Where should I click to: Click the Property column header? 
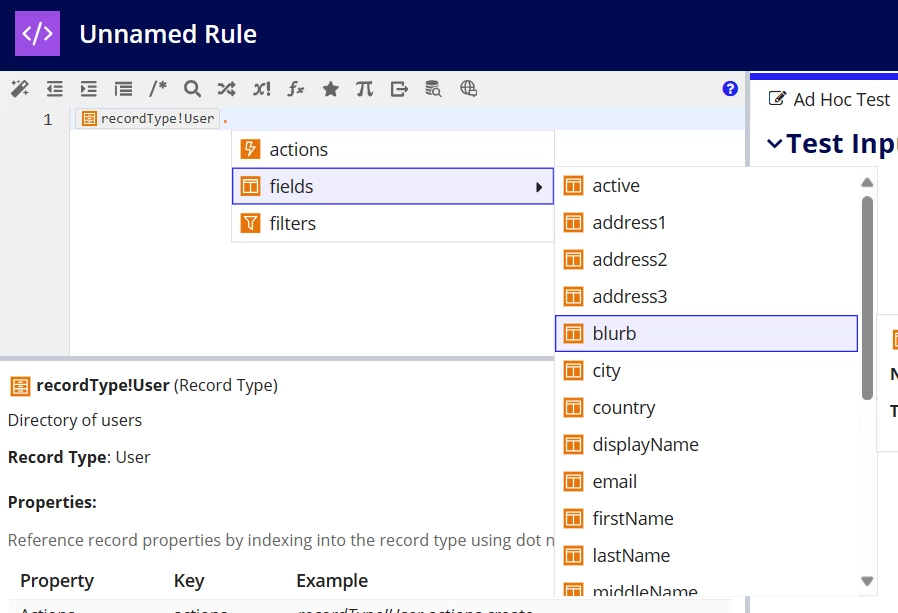[x=57, y=580]
